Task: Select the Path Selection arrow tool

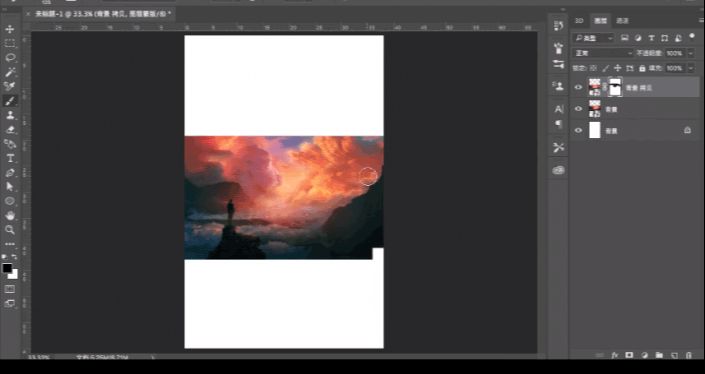Action: pos(9,187)
